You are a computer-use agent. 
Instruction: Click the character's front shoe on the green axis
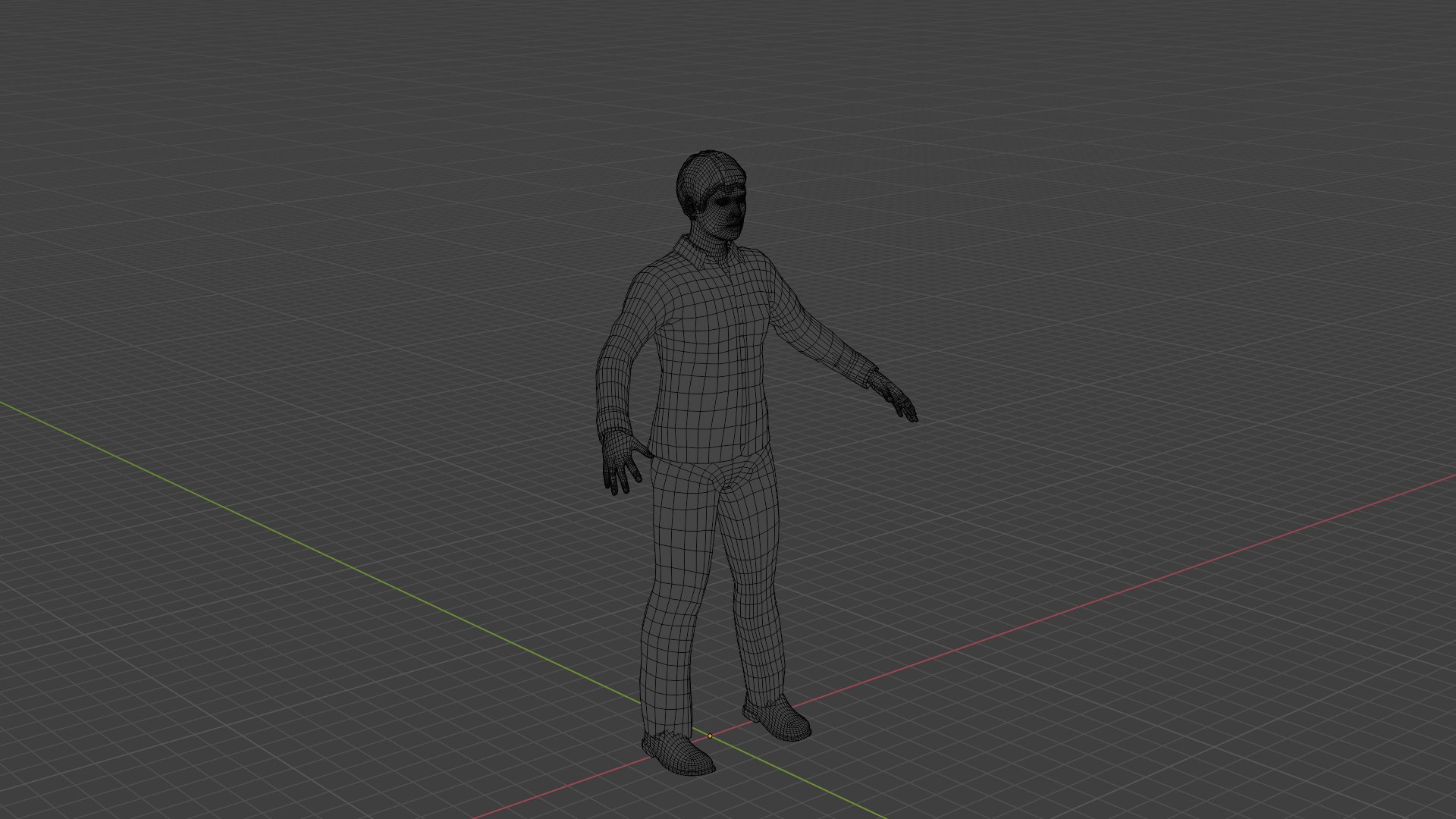tap(678, 753)
